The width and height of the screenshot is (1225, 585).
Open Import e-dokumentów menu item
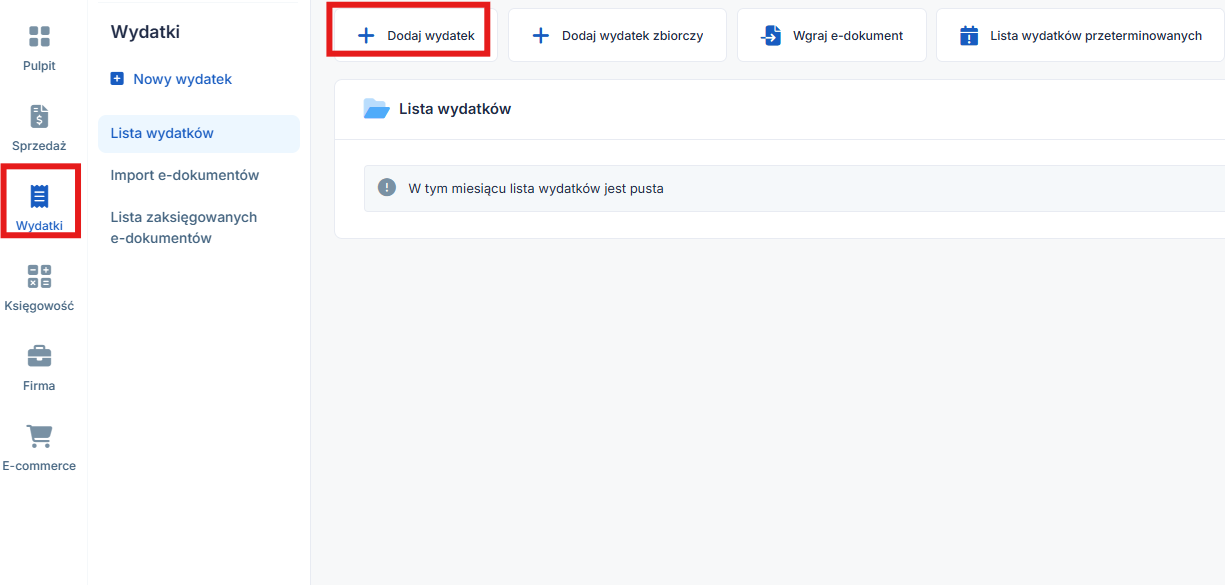tap(185, 175)
